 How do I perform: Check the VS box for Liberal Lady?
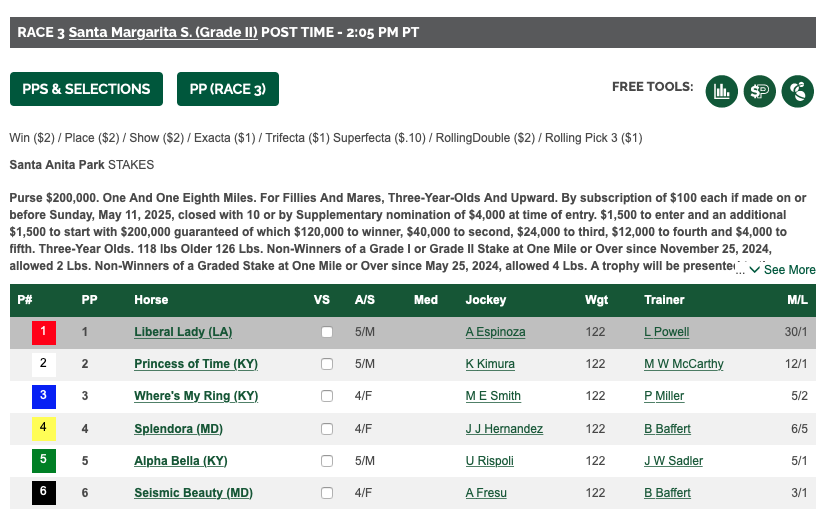(x=327, y=332)
